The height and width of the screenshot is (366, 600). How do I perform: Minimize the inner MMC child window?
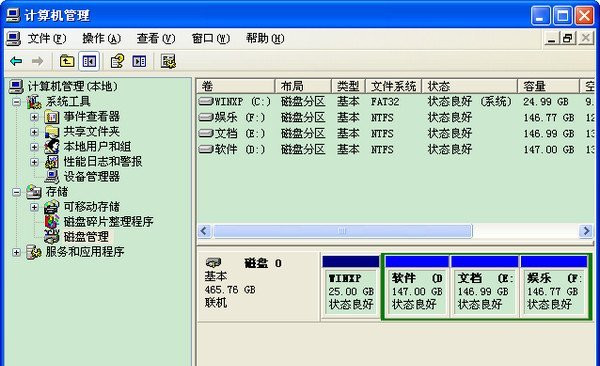(551, 38)
